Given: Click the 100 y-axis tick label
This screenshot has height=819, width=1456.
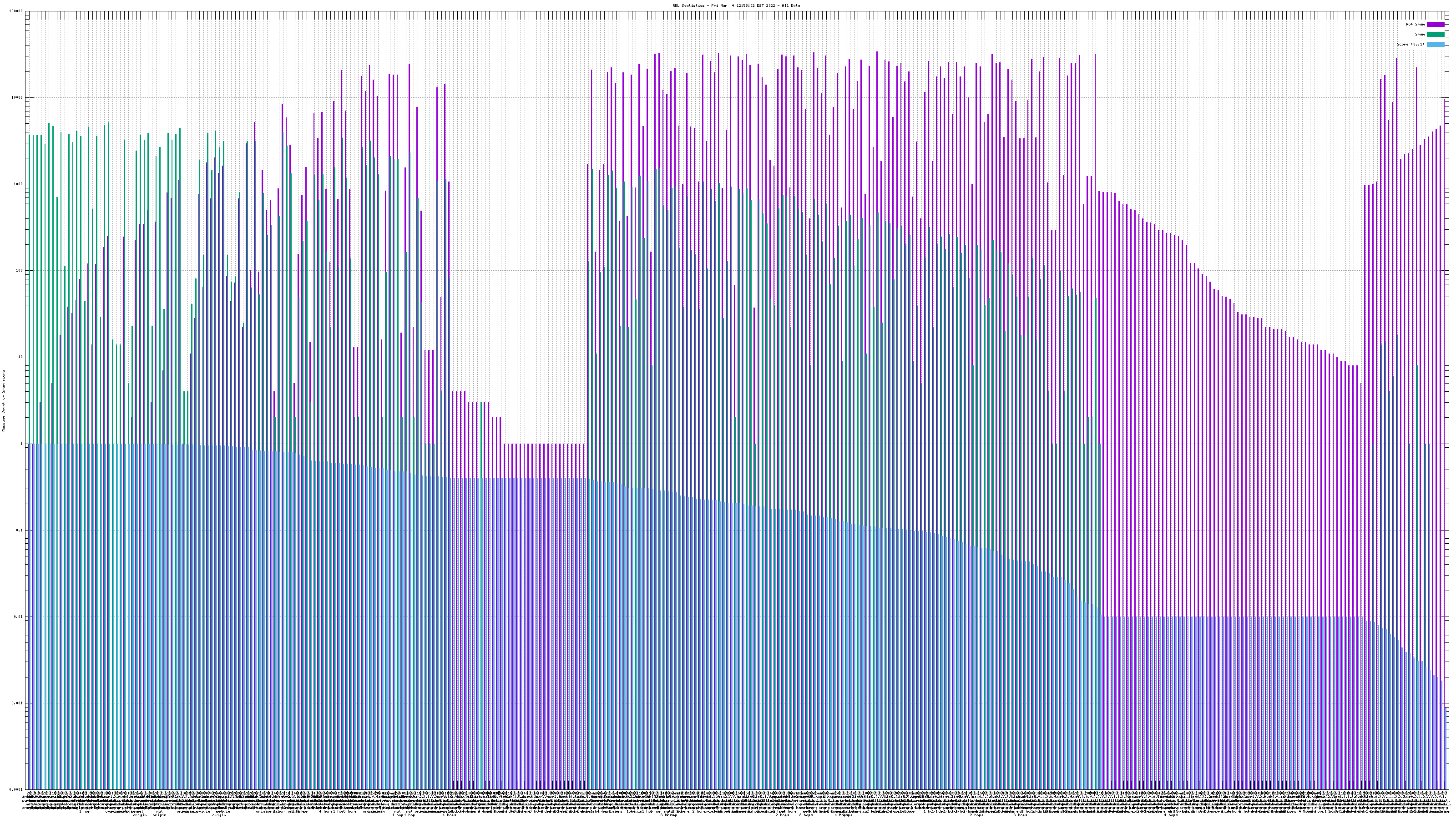Looking at the screenshot, I should [x=20, y=271].
